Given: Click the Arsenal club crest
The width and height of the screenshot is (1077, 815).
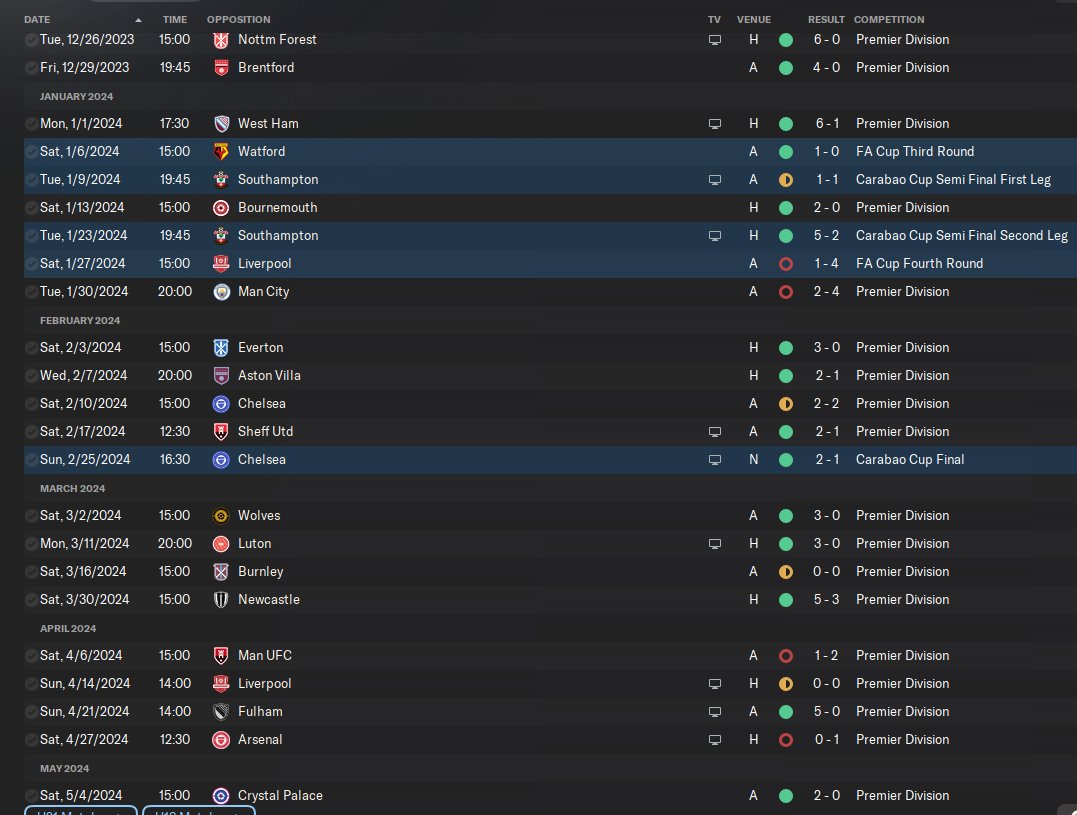Looking at the screenshot, I should coord(220,739).
